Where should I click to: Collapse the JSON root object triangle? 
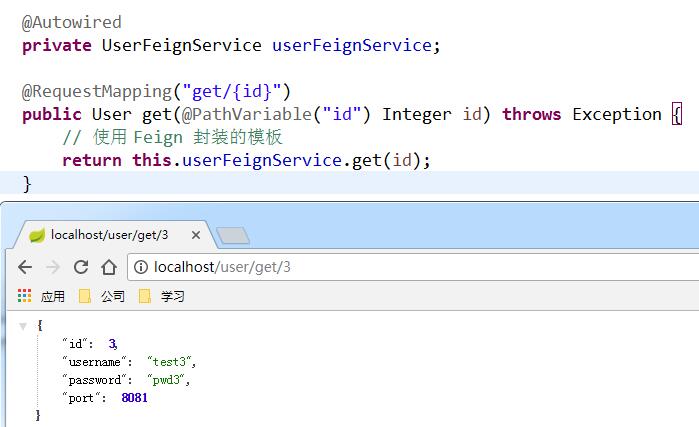point(23,326)
